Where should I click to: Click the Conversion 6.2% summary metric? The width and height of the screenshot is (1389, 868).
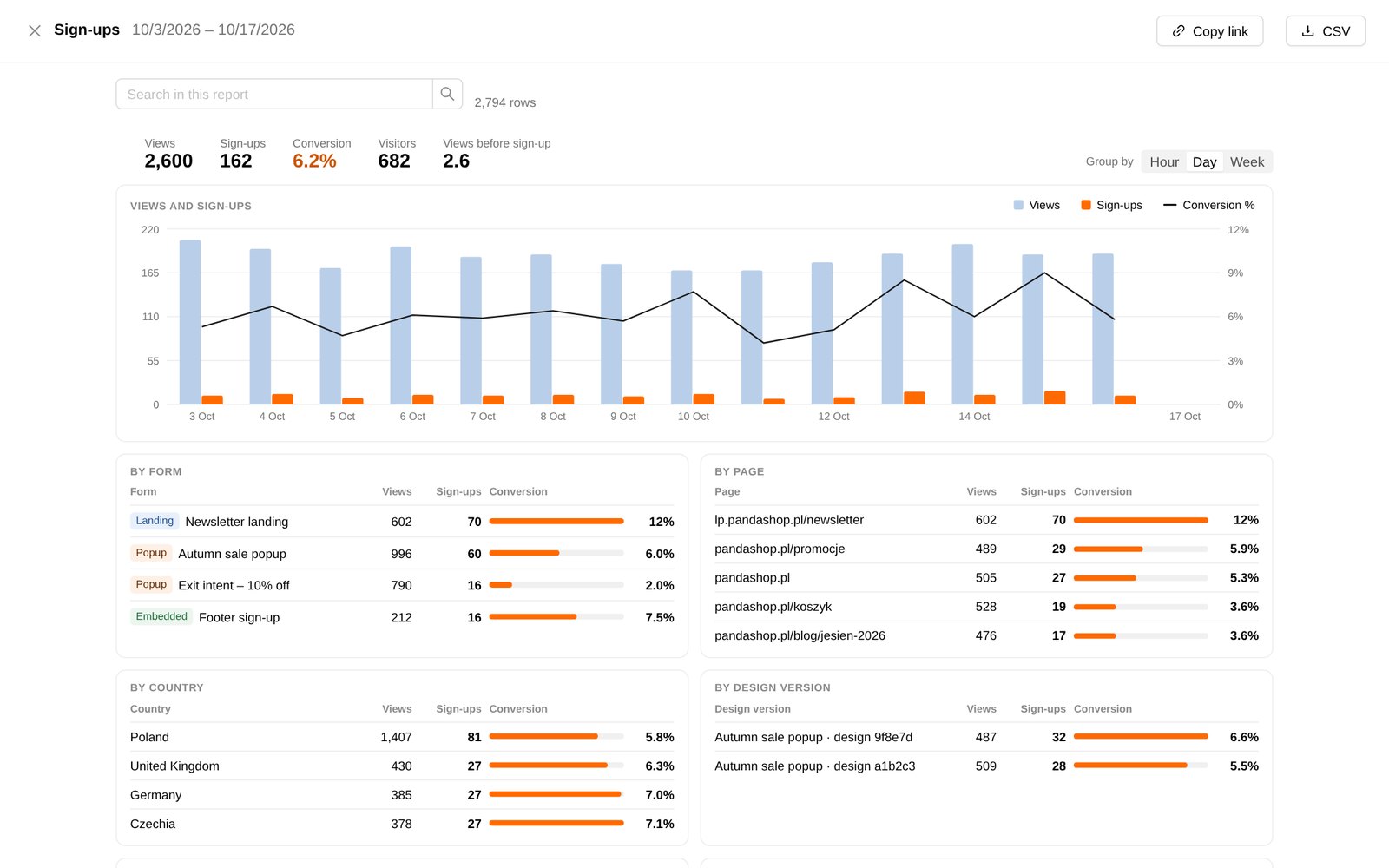click(321, 154)
